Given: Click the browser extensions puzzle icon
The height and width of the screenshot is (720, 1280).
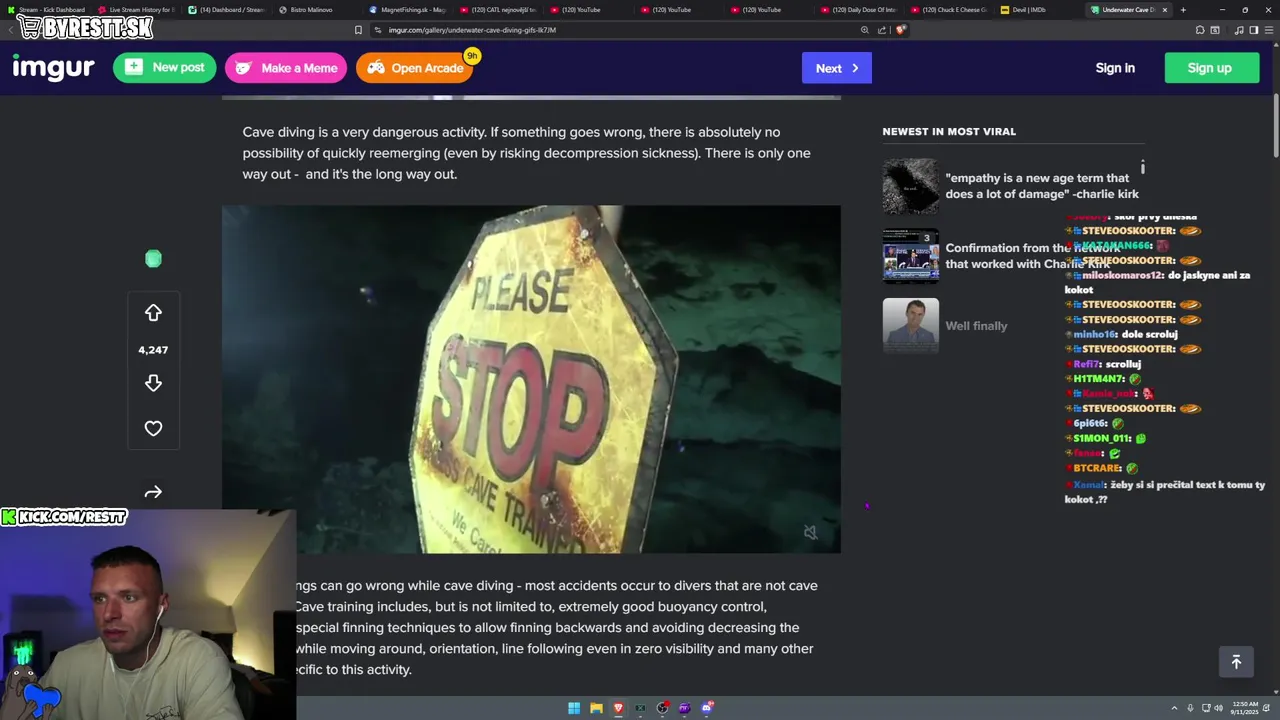Looking at the screenshot, I should click(x=1200, y=30).
